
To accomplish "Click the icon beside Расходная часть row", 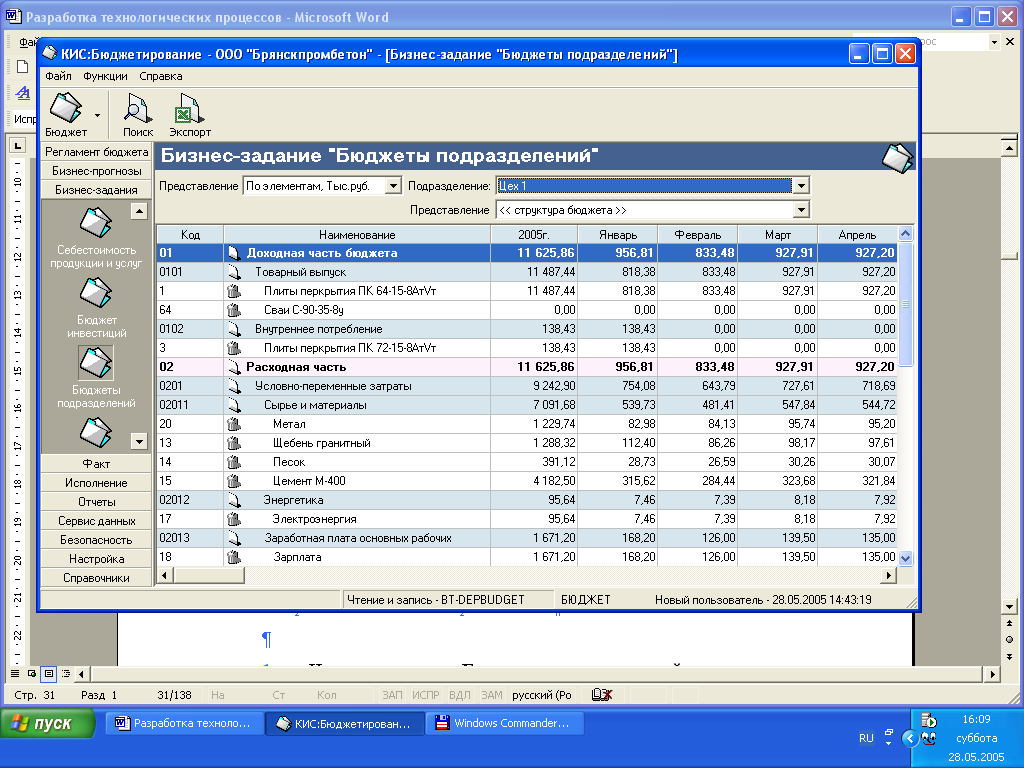I will (x=234, y=367).
